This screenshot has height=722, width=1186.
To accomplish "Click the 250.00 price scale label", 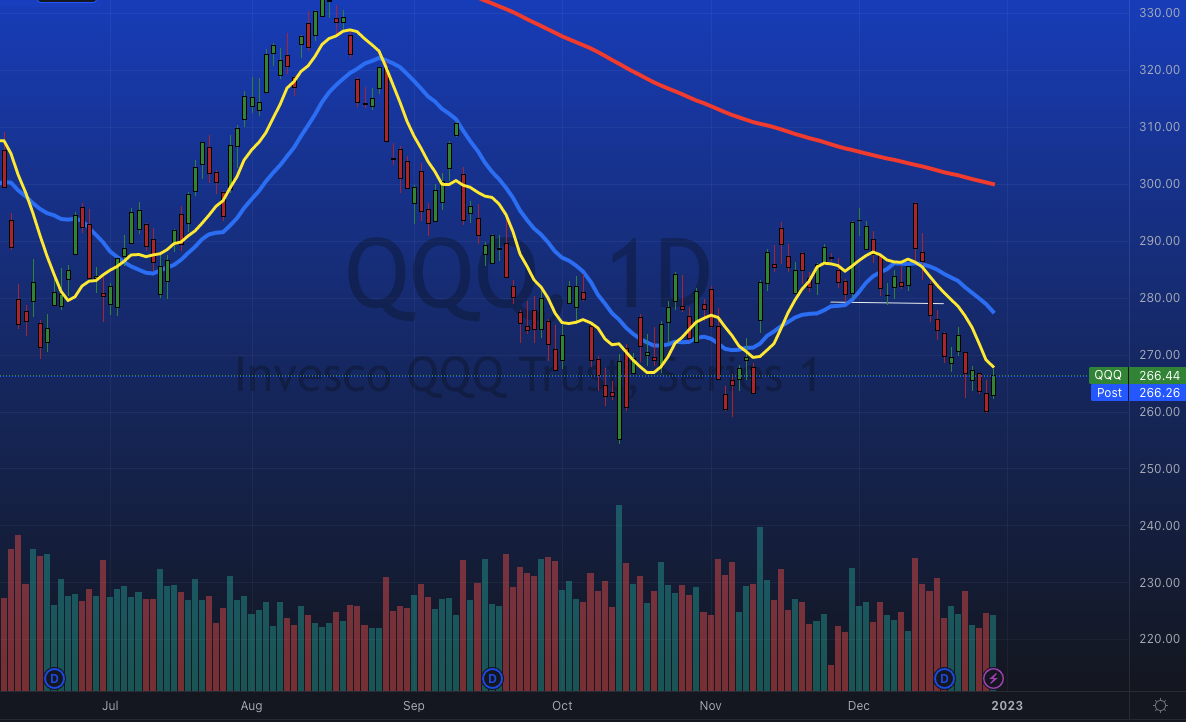I will pos(1160,468).
